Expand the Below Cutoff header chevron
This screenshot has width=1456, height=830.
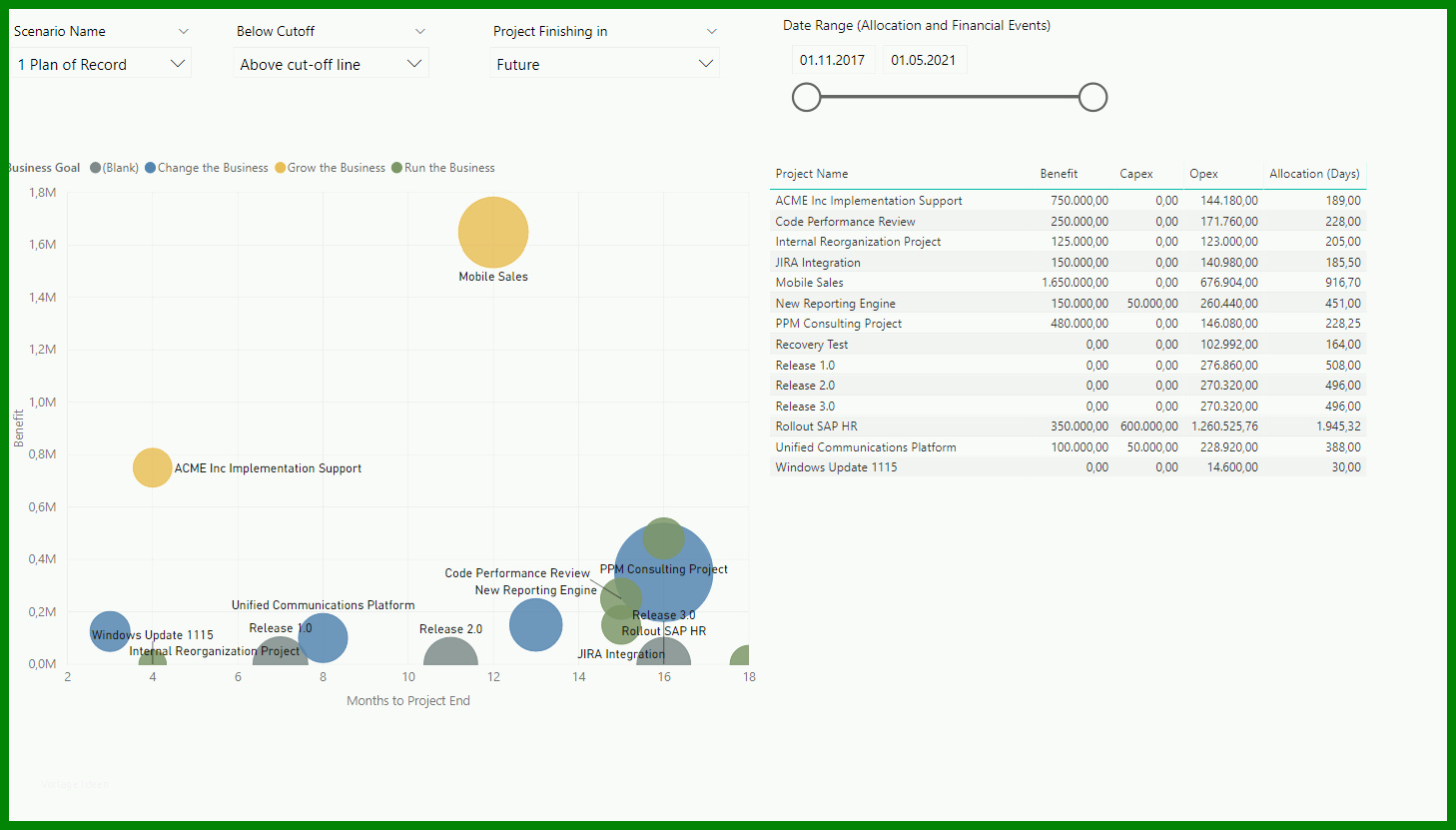(x=419, y=31)
